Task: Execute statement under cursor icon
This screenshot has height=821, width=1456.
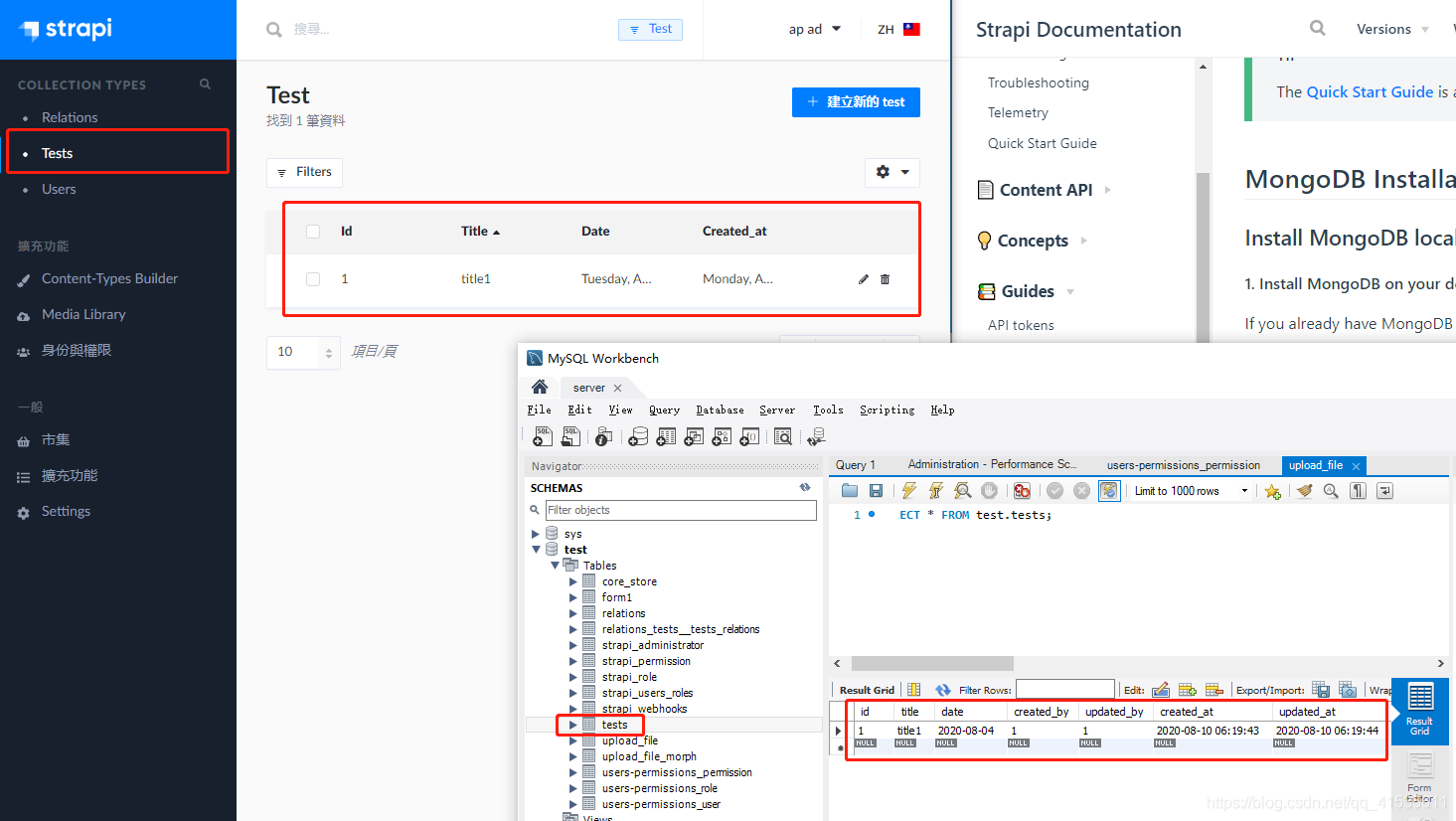Action: [x=936, y=490]
